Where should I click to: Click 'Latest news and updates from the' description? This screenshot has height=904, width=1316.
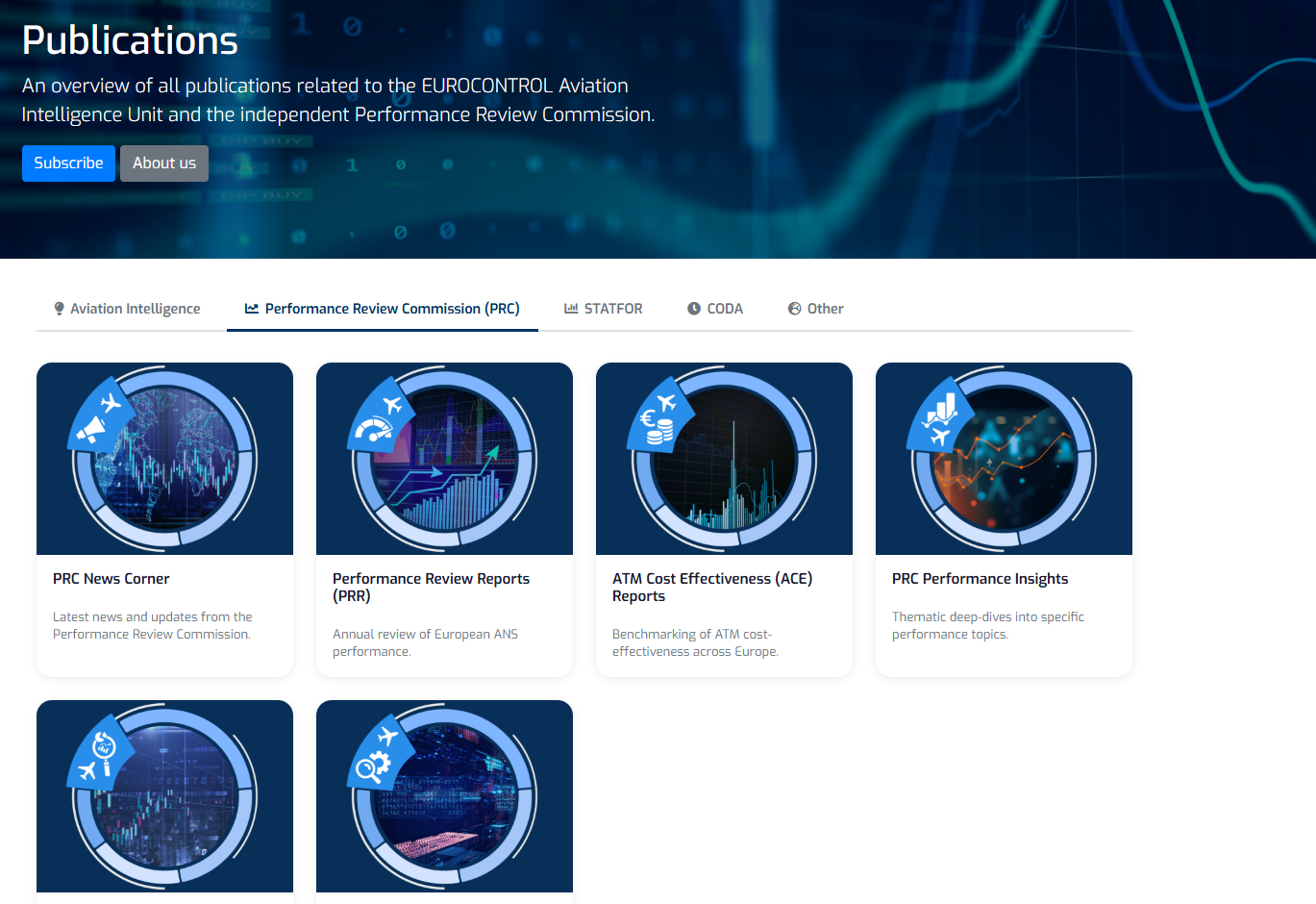pos(153,617)
